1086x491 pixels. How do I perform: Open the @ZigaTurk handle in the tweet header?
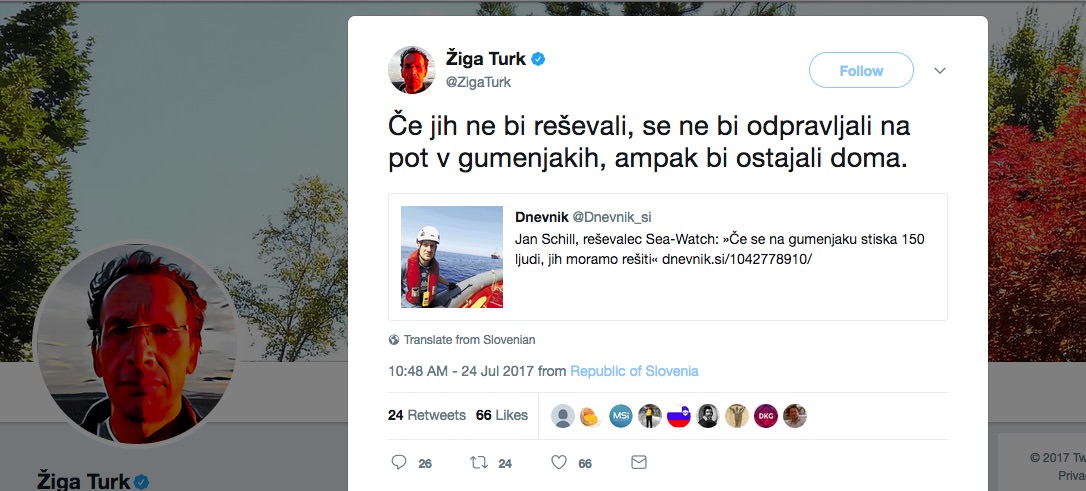[x=478, y=82]
